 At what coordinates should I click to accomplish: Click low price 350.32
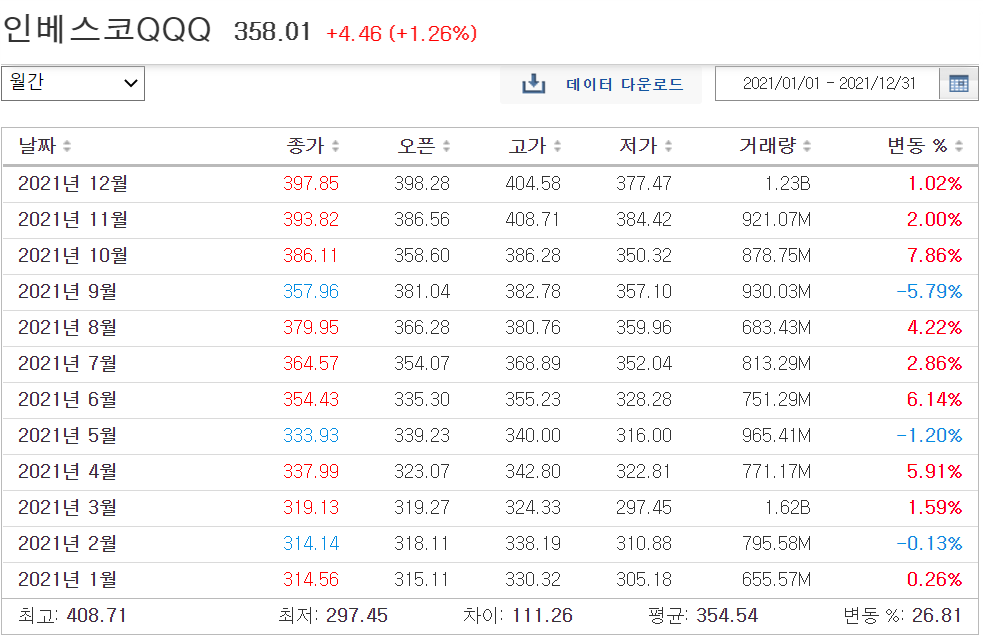(x=644, y=256)
